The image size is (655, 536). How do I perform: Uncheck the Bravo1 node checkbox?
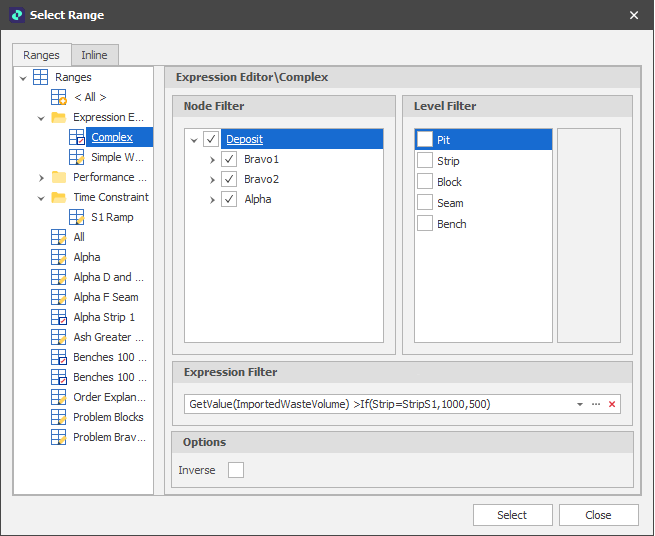coord(229,160)
